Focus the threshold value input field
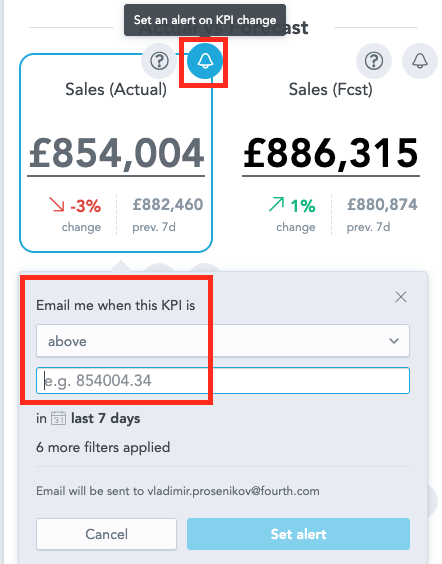Screen dimensions: 442x564 [x=223, y=381]
